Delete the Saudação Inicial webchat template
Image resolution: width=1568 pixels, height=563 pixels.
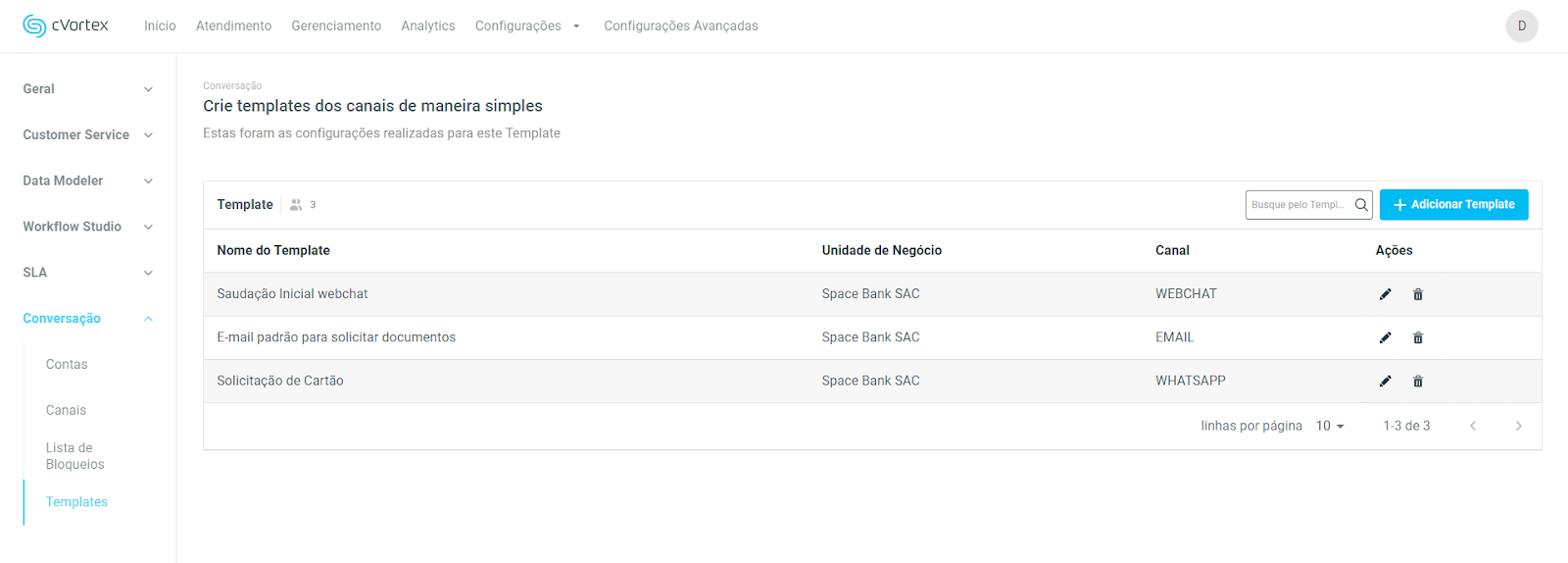[x=1418, y=294]
